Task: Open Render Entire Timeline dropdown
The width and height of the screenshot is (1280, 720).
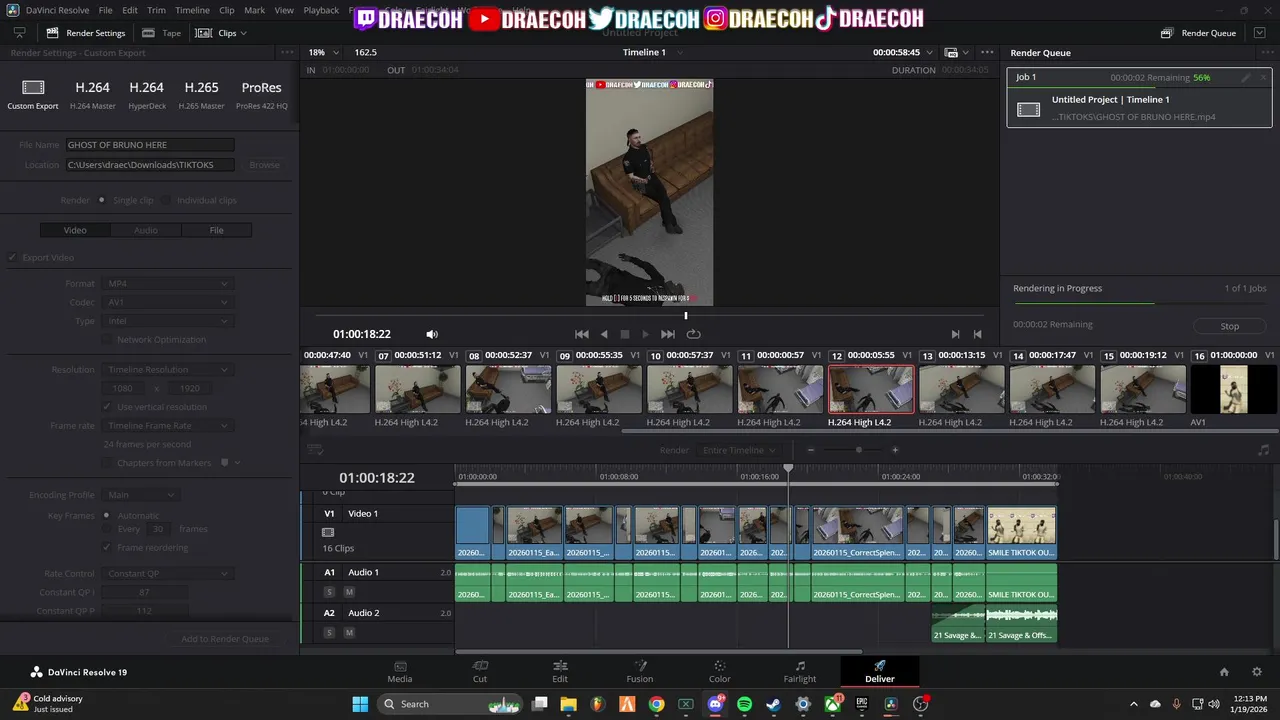Action: point(739,450)
